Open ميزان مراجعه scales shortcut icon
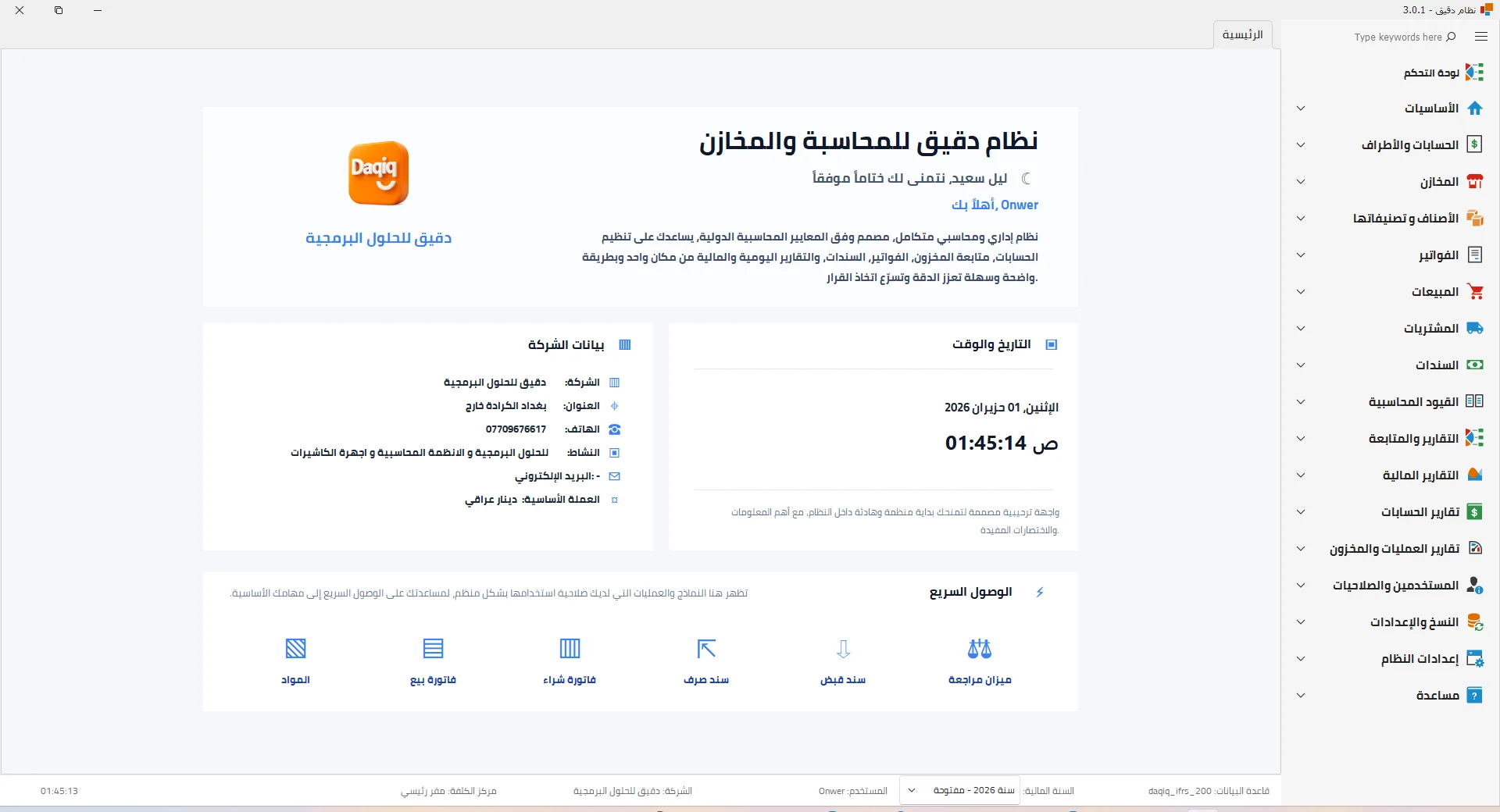 [x=980, y=648]
